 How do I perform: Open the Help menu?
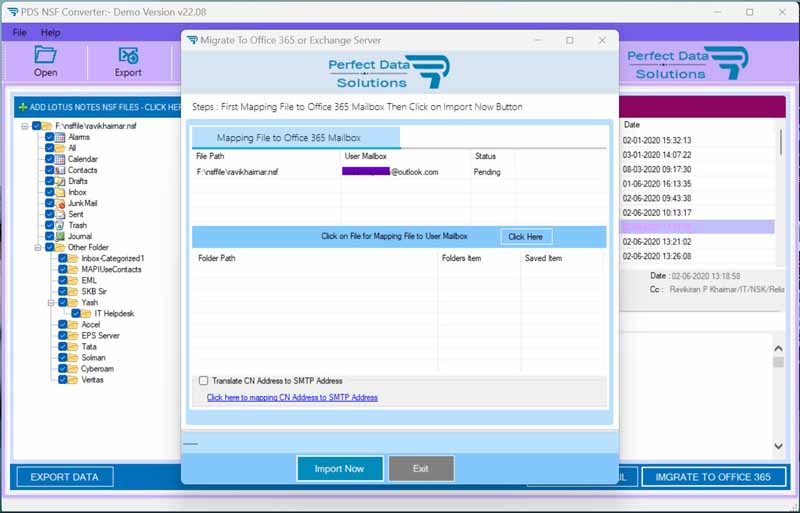tap(51, 32)
